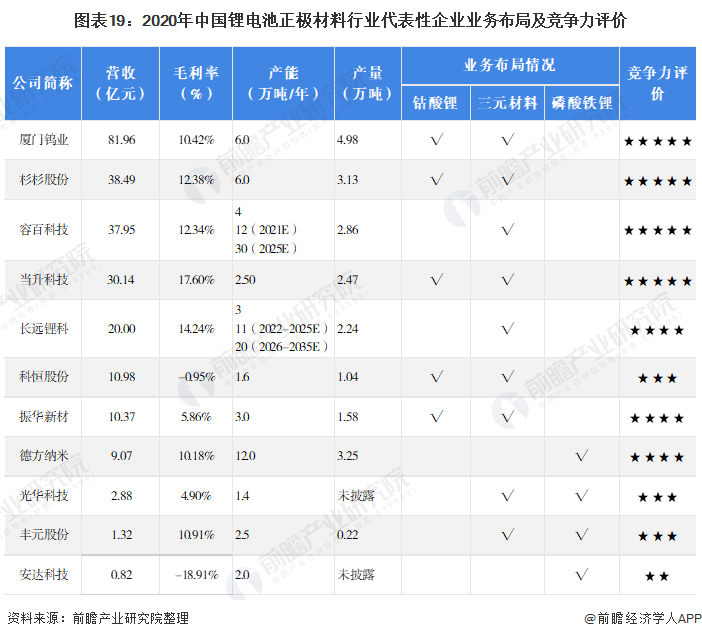Click revenue value 81.96

point(121,140)
